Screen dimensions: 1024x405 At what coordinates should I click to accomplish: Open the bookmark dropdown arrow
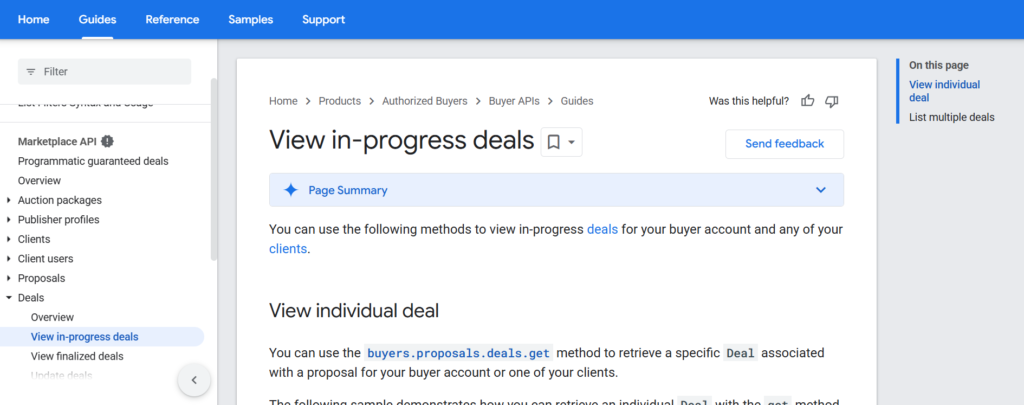[571, 142]
